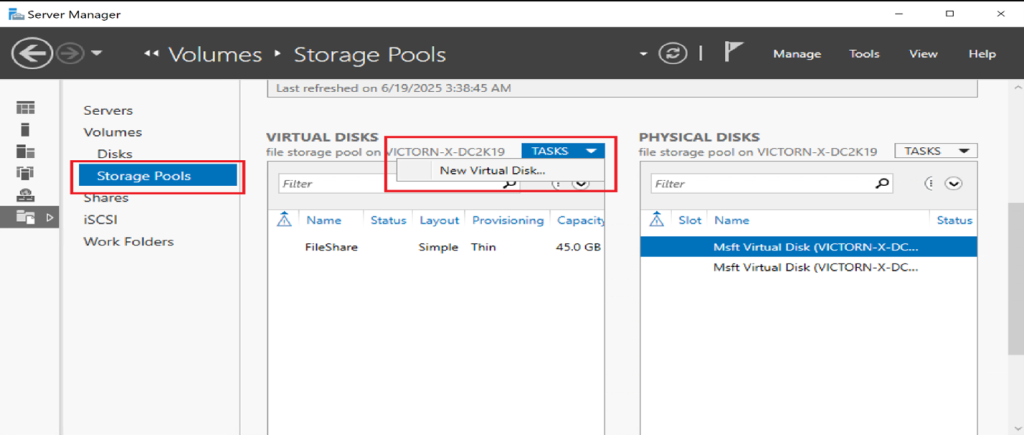Open the Virtual Disks TASKS dropdown
1024x435 pixels.
click(563, 151)
